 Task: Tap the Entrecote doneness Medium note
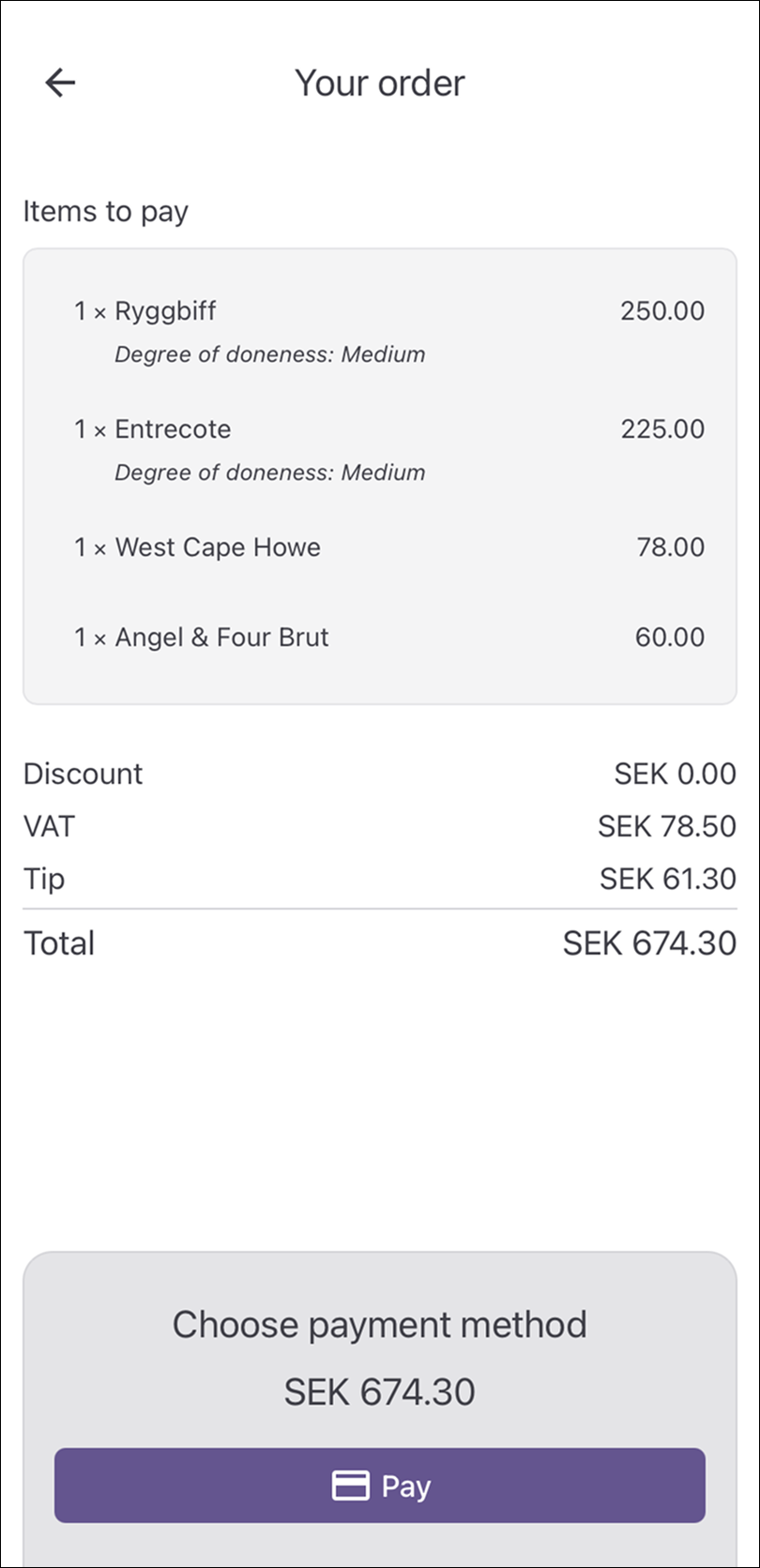coord(269,473)
